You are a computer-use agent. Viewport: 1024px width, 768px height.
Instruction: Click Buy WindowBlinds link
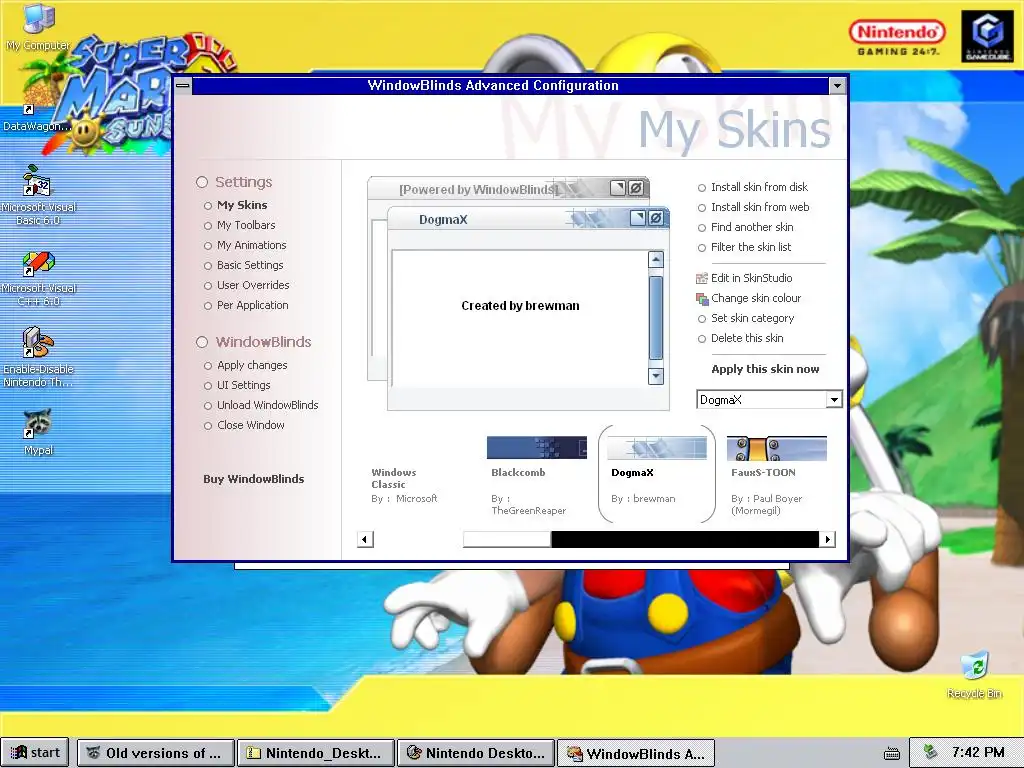pyautogui.click(x=253, y=479)
